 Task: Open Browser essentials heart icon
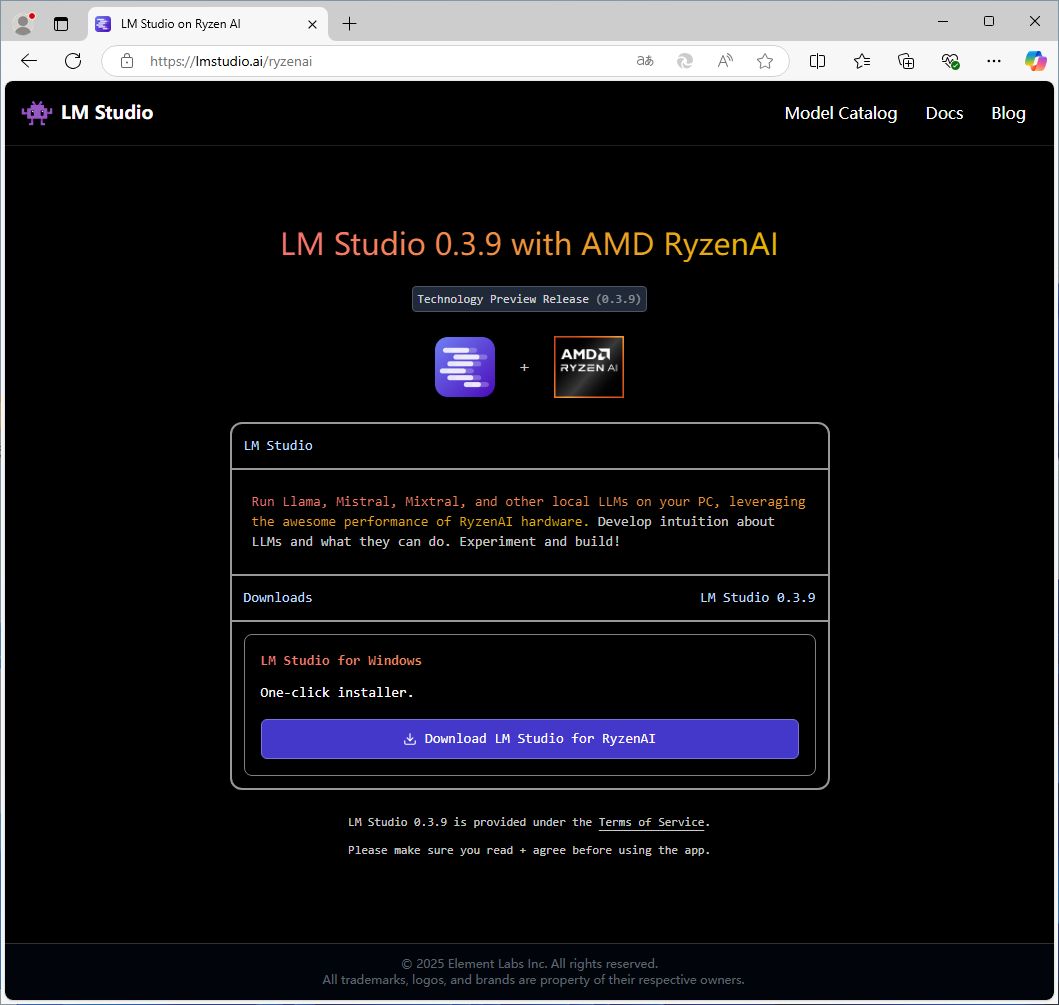click(950, 61)
